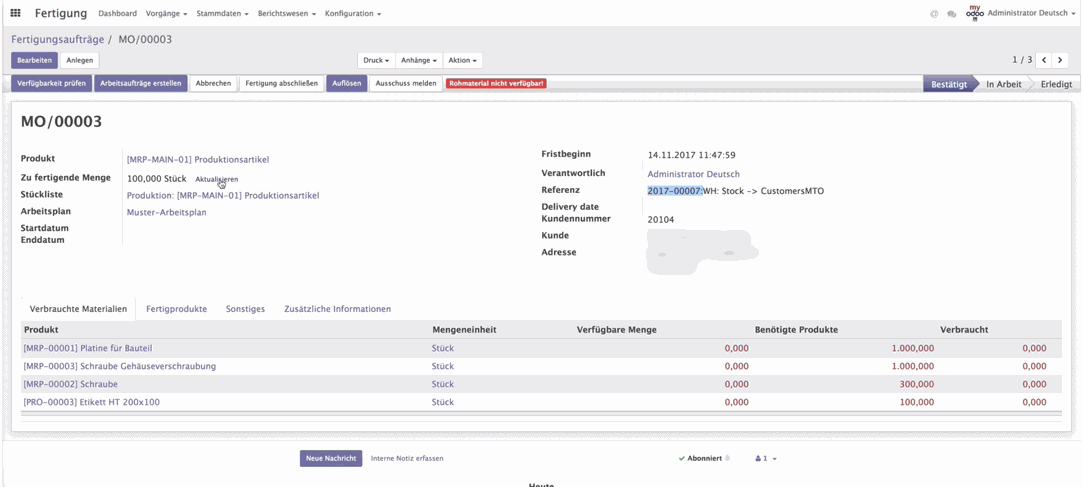Switch to the Verbrauchte Materialien tab
This screenshot has width=1083, height=487.
[x=79, y=309]
